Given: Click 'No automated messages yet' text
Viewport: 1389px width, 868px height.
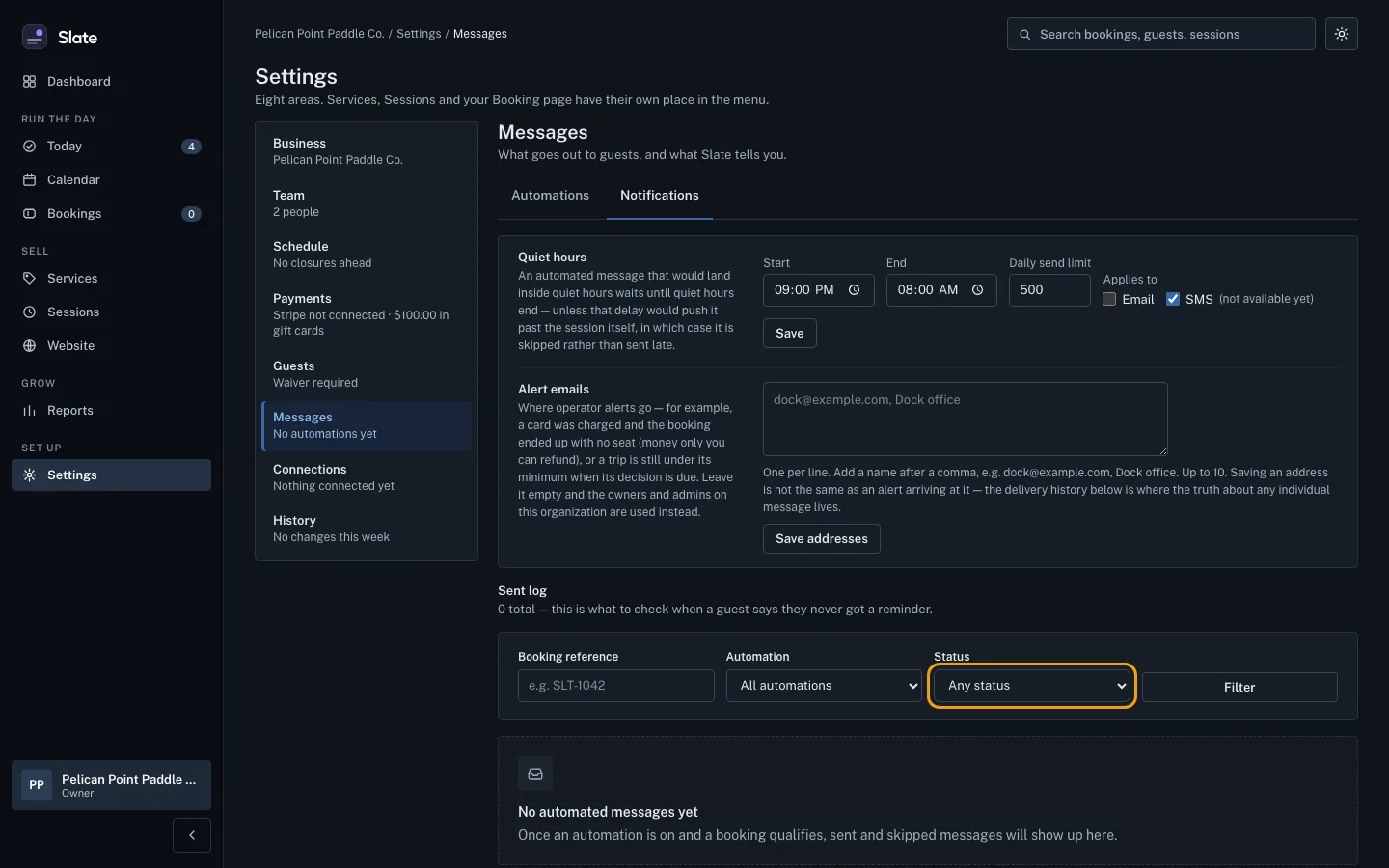Looking at the screenshot, I should [608, 812].
